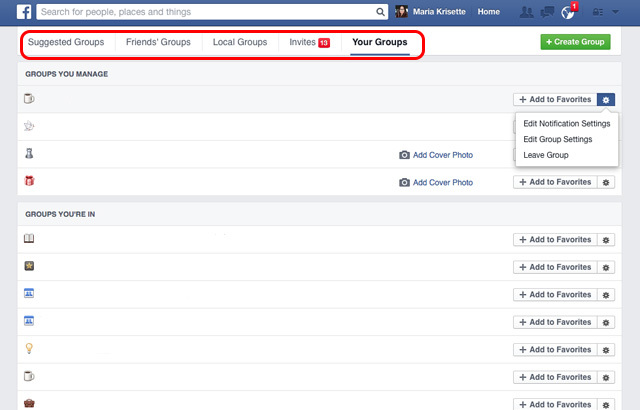640x410 pixels.
Task: Select the Your Groups tab
Action: pos(380,42)
